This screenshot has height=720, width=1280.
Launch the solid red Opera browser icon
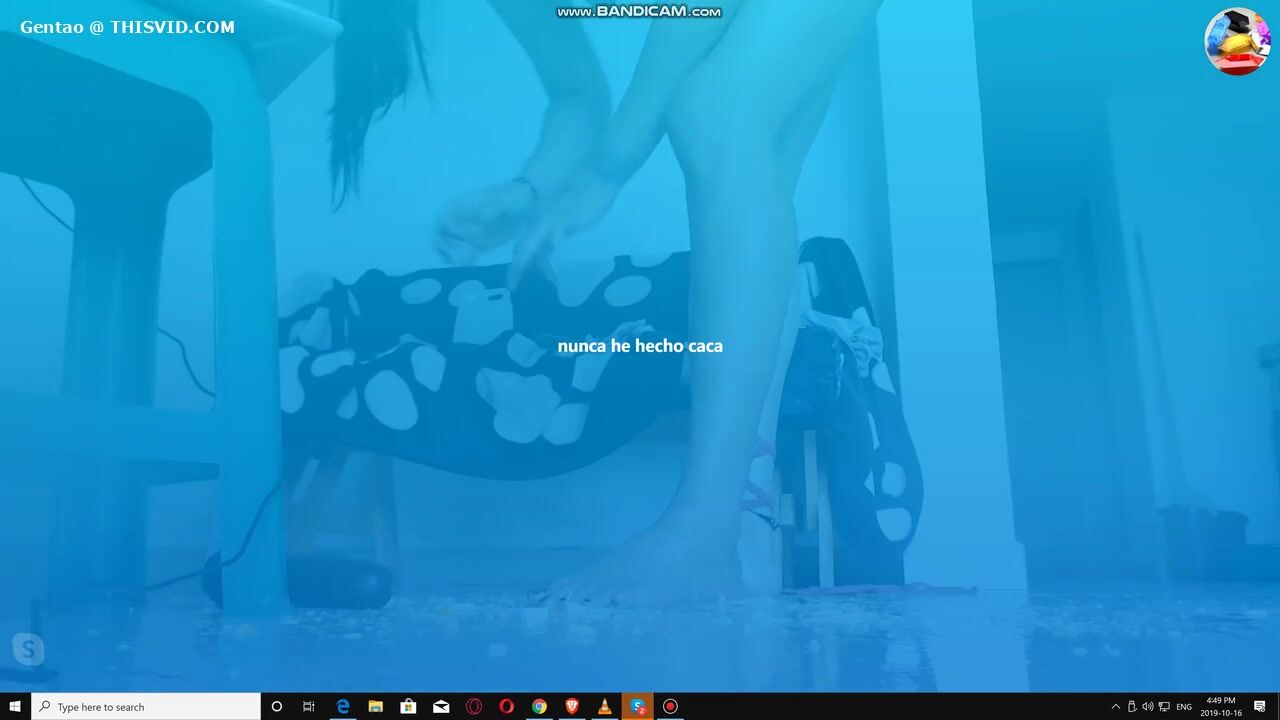click(506, 706)
